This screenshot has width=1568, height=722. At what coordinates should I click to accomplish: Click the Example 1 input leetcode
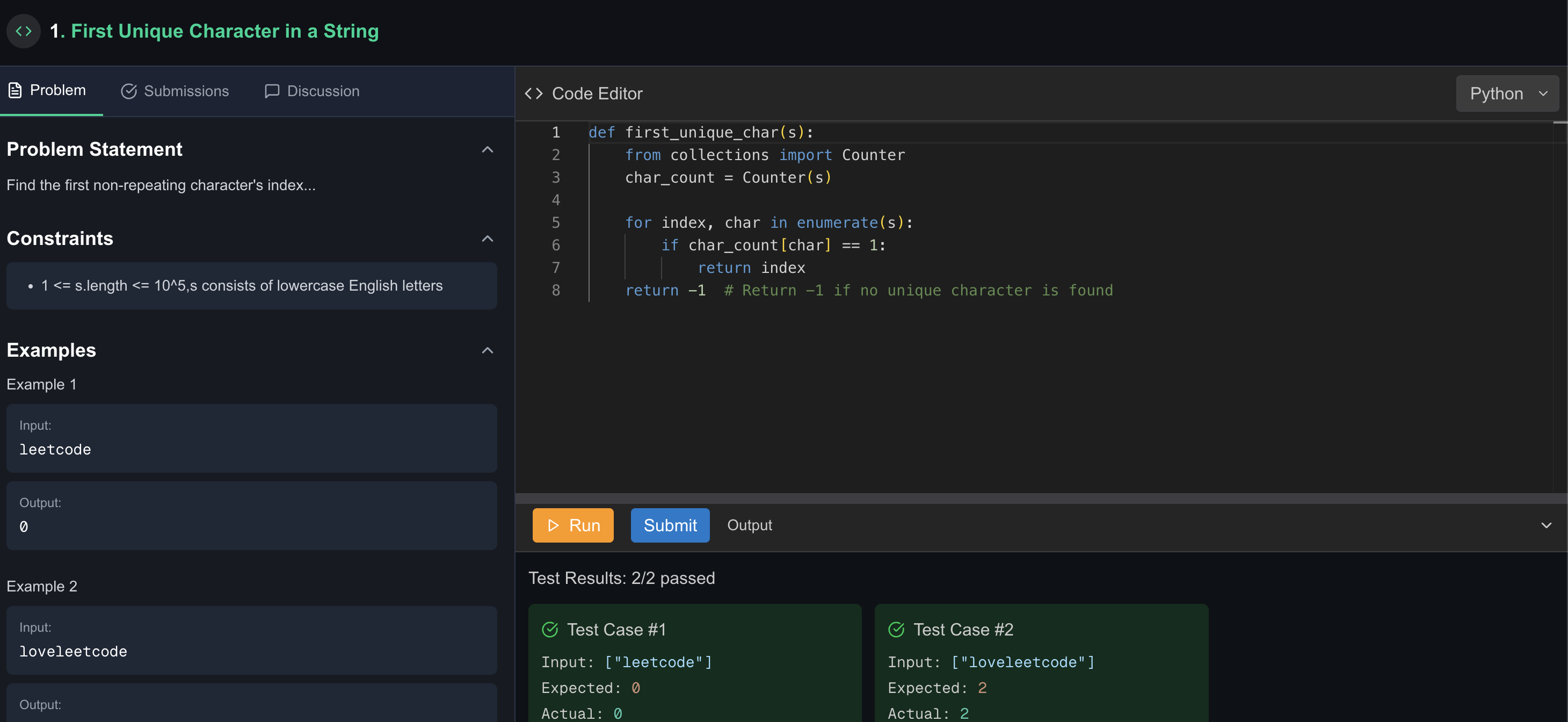tap(55, 450)
